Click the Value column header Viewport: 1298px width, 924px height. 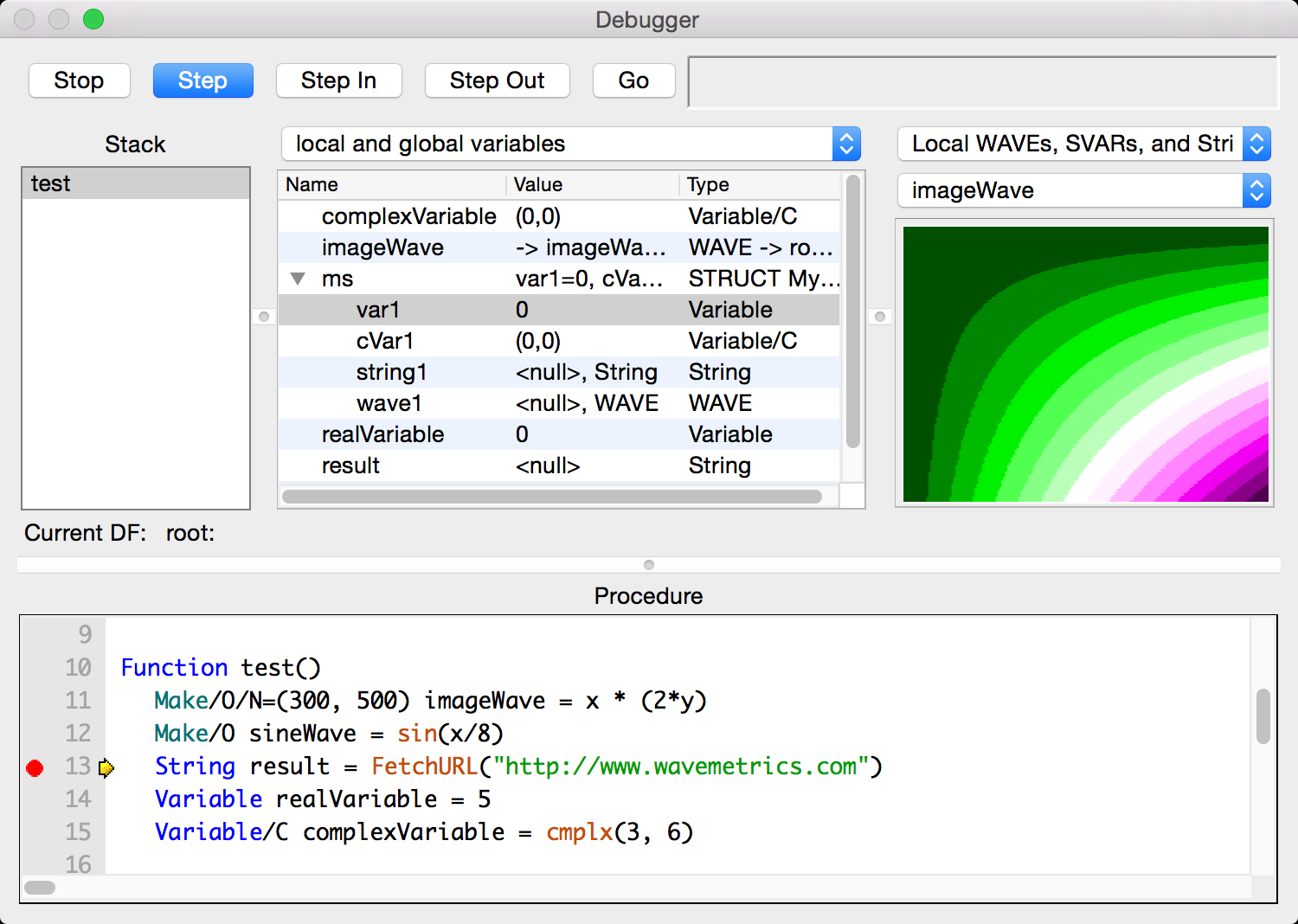point(593,185)
